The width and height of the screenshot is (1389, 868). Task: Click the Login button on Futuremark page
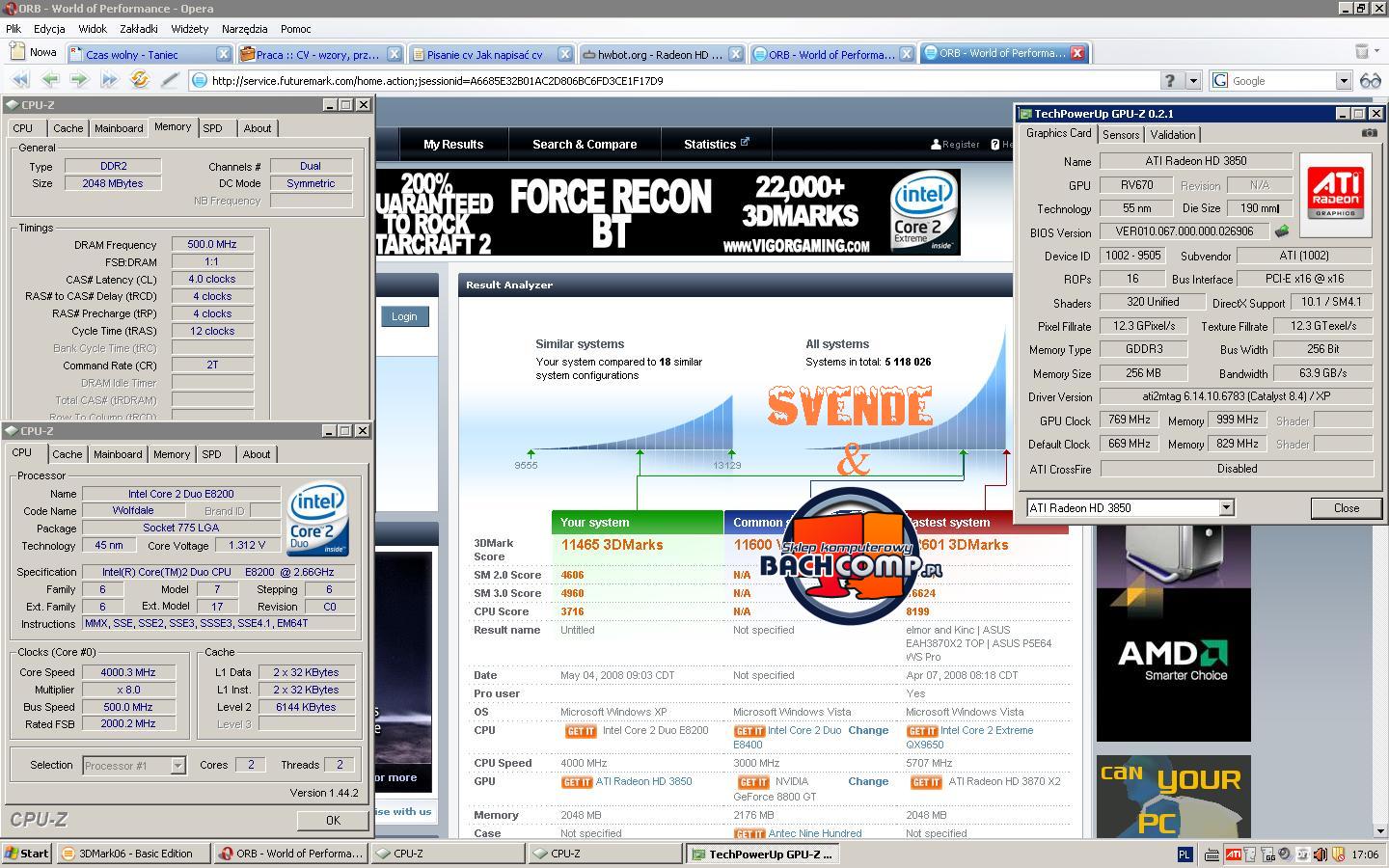404,316
